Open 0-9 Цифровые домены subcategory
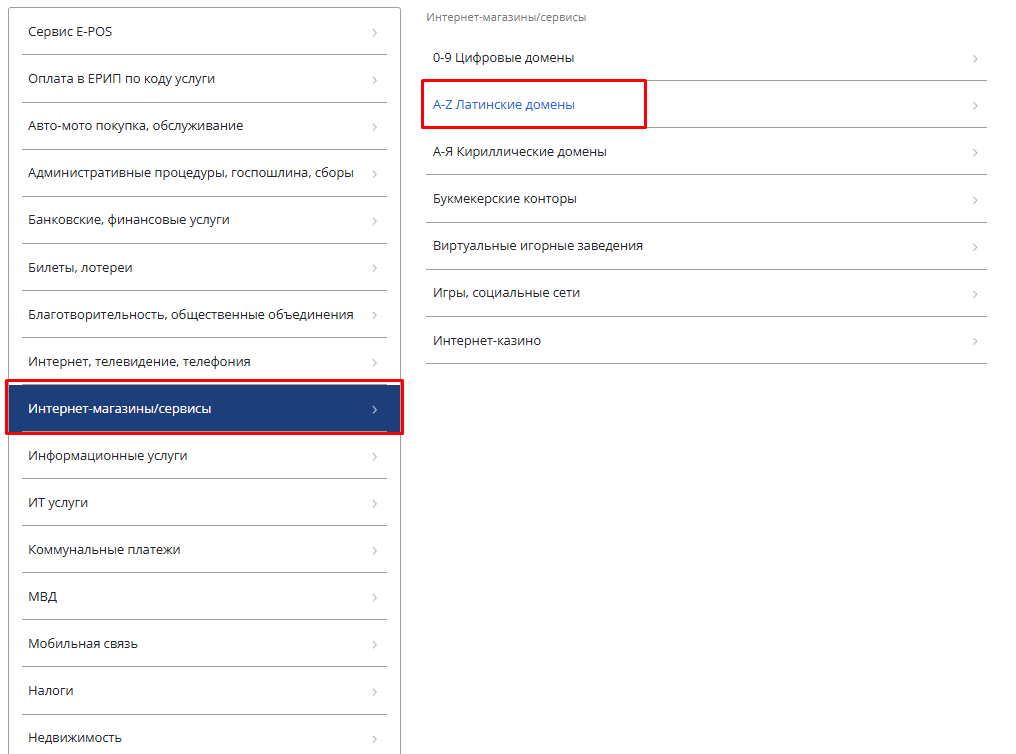 click(706, 58)
